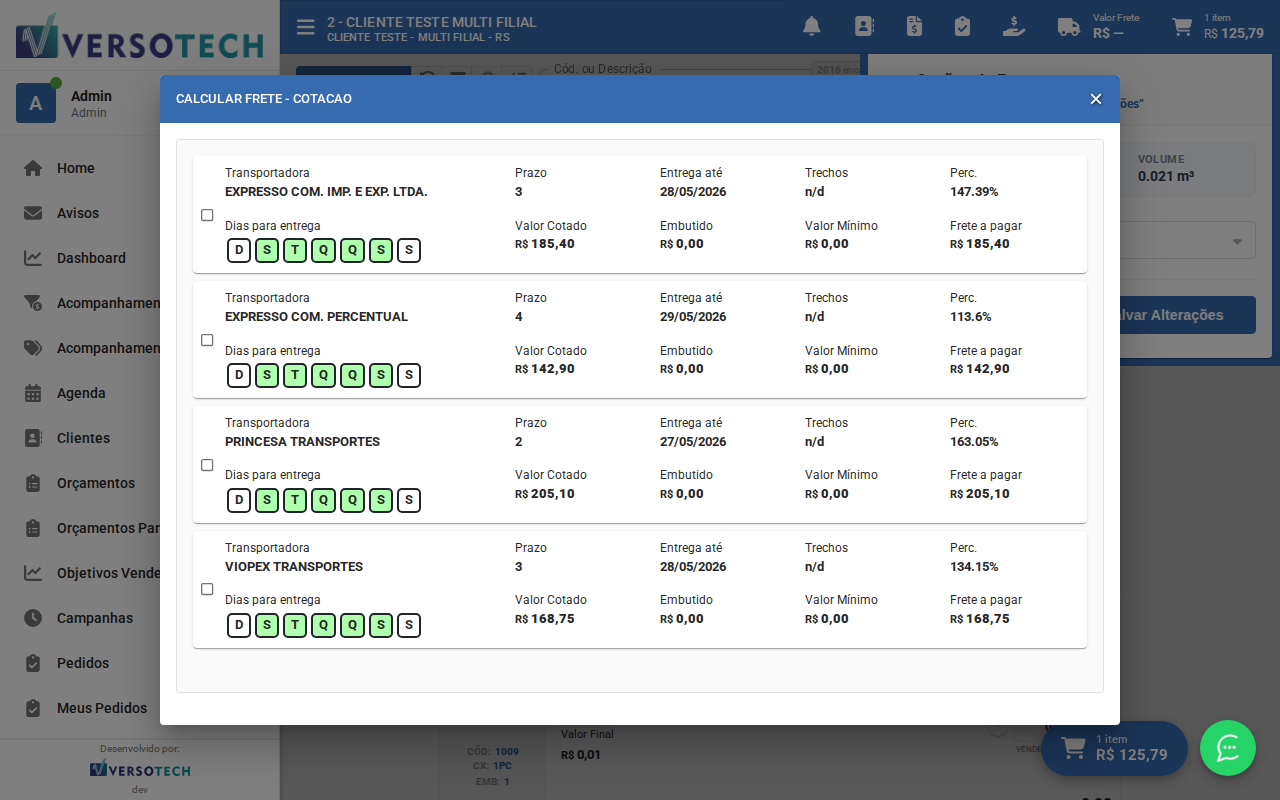Click the contacts book icon in header
1280x800 pixels.
click(864, 27)
